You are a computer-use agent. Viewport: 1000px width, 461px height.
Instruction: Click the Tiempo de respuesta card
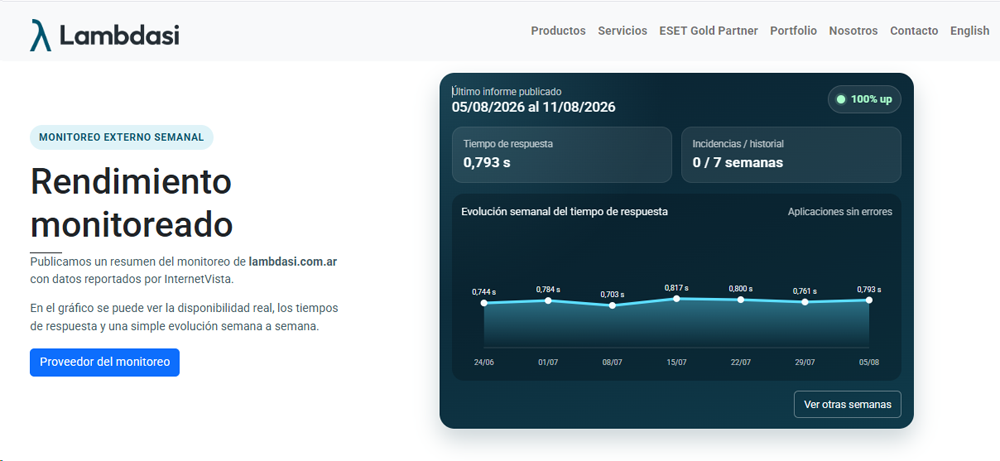(562, 155)
